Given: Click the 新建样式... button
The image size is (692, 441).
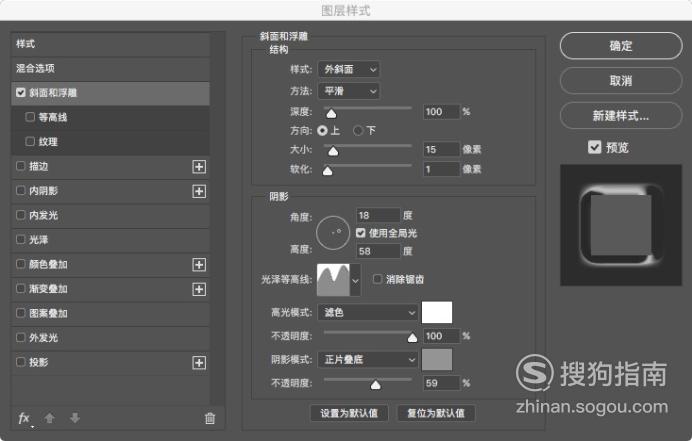Looking at the screenshot, I should 621,116.
